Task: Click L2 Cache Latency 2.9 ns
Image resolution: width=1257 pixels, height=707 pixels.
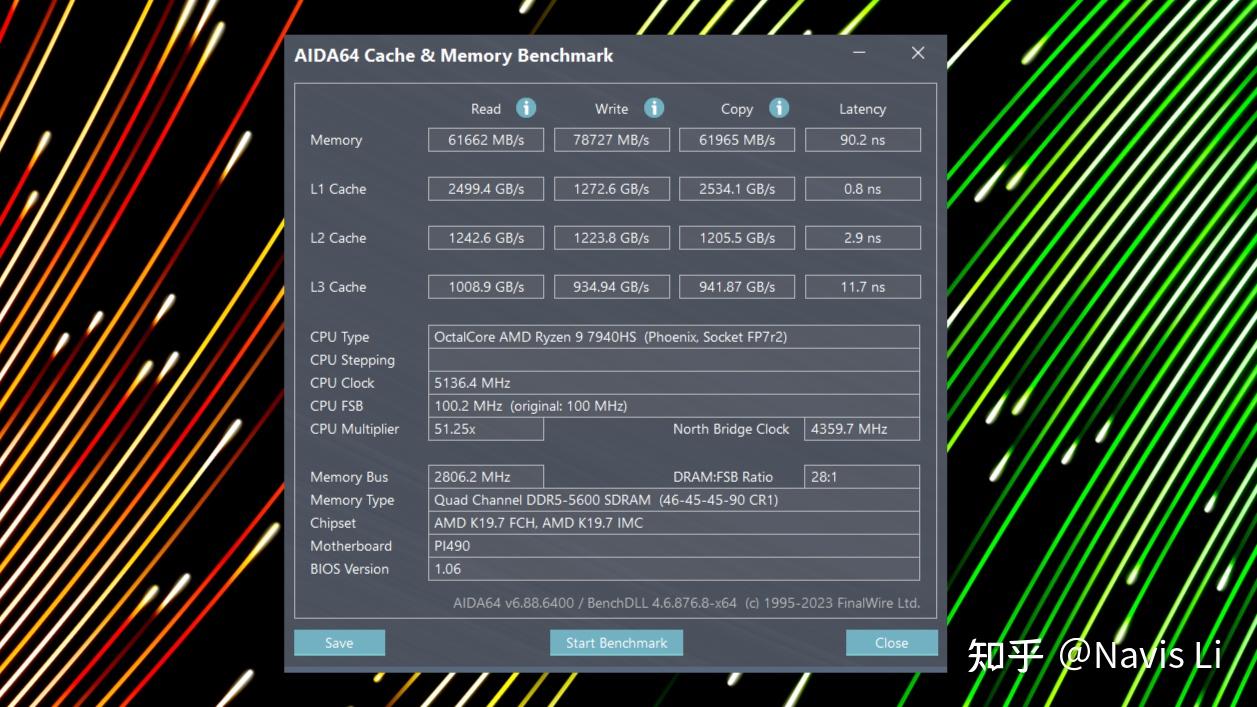Action: (x=863, y=238)
